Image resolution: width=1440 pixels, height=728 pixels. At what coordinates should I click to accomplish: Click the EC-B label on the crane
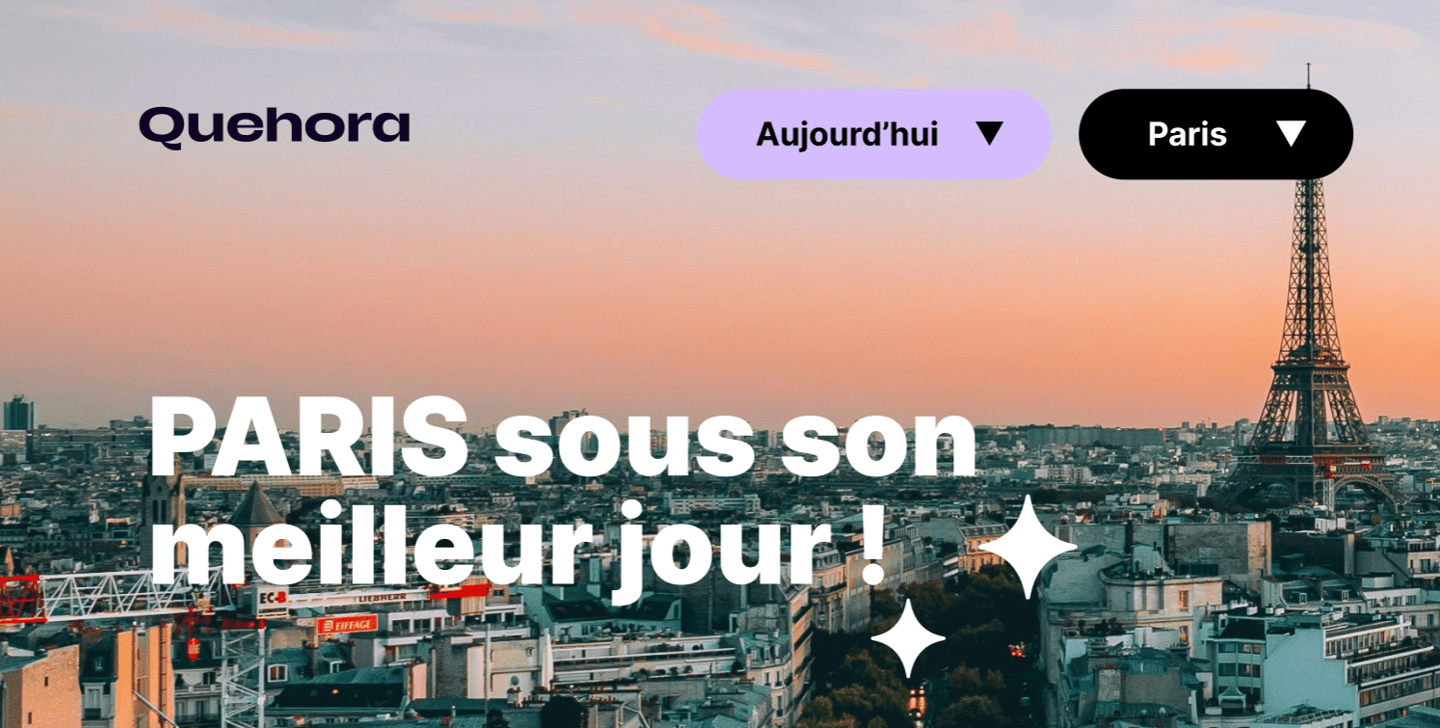tap(272, 598)
